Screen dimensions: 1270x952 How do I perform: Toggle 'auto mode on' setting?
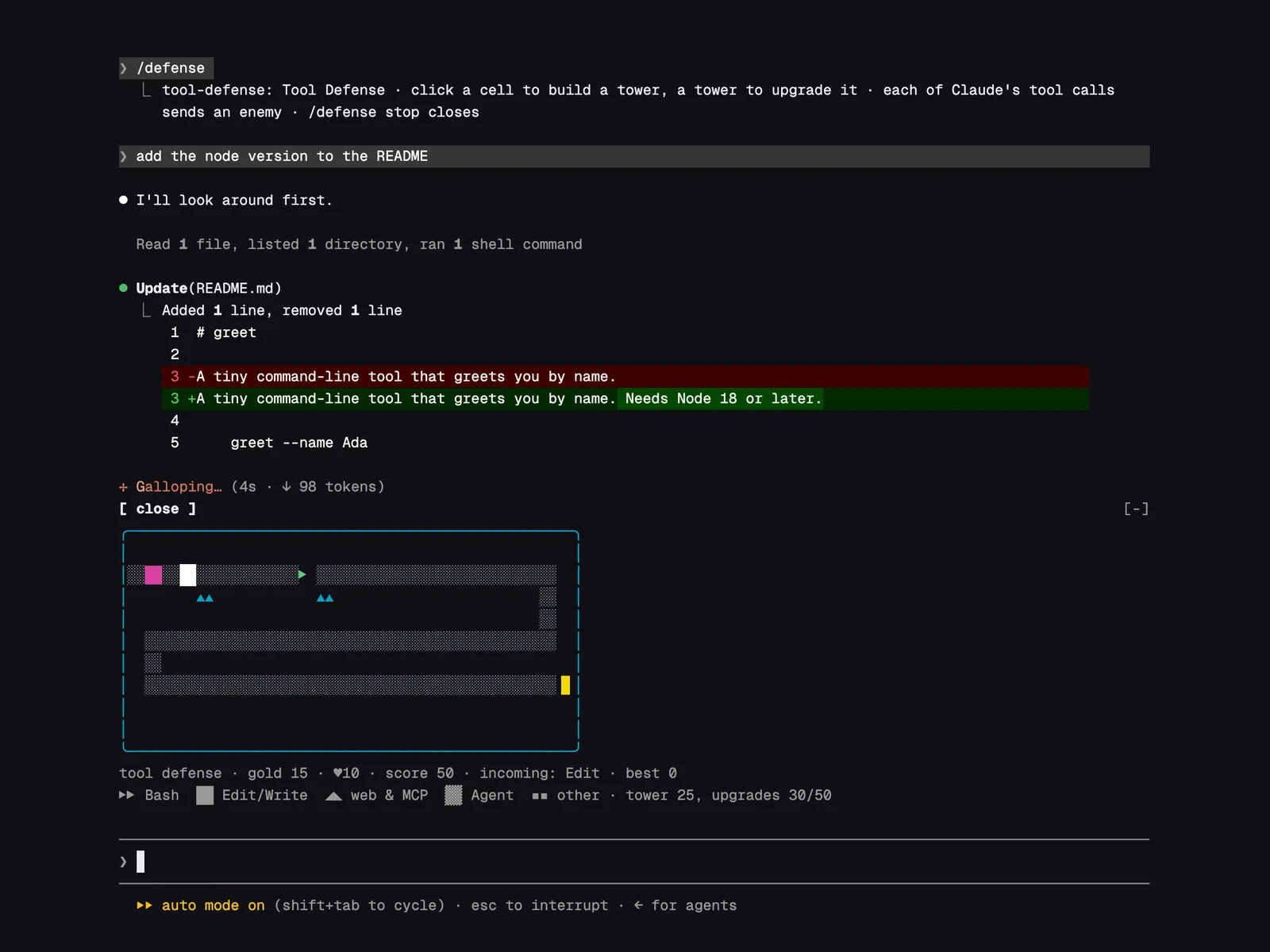click(214, 905)
